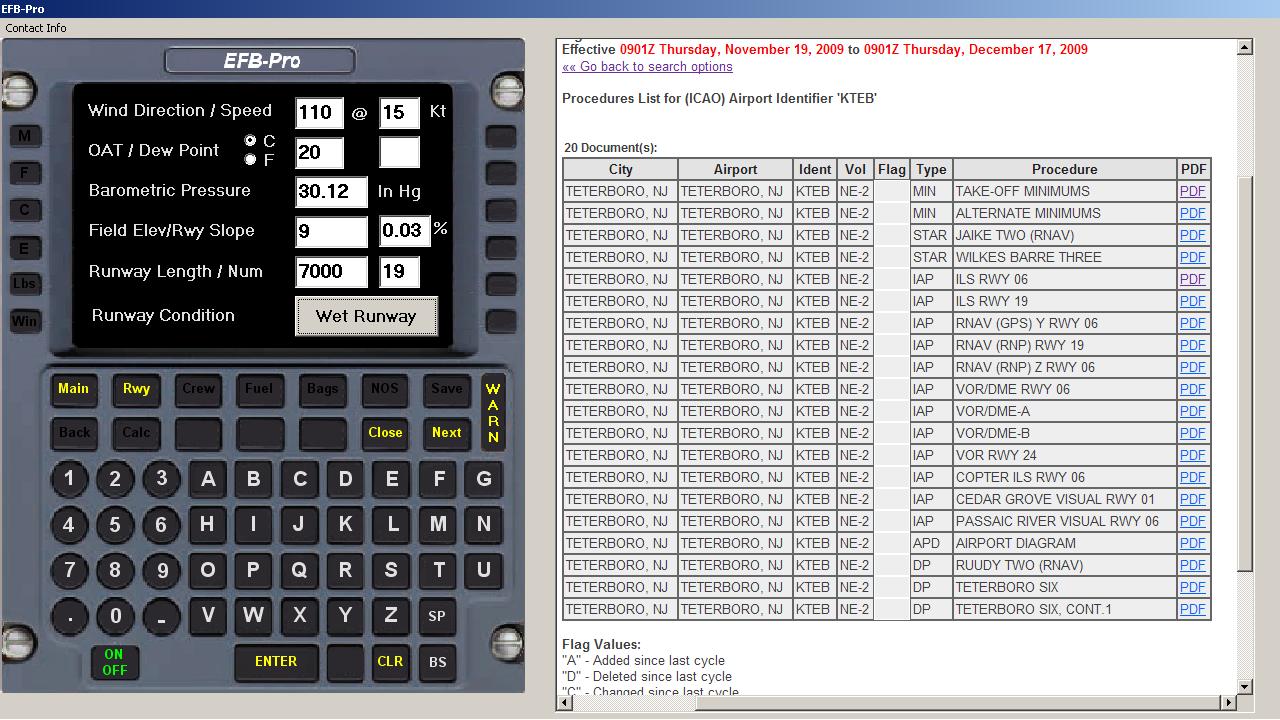
Task: Open PDF for AIRPORT DIAGRAM
Action: coord(1192,543)
